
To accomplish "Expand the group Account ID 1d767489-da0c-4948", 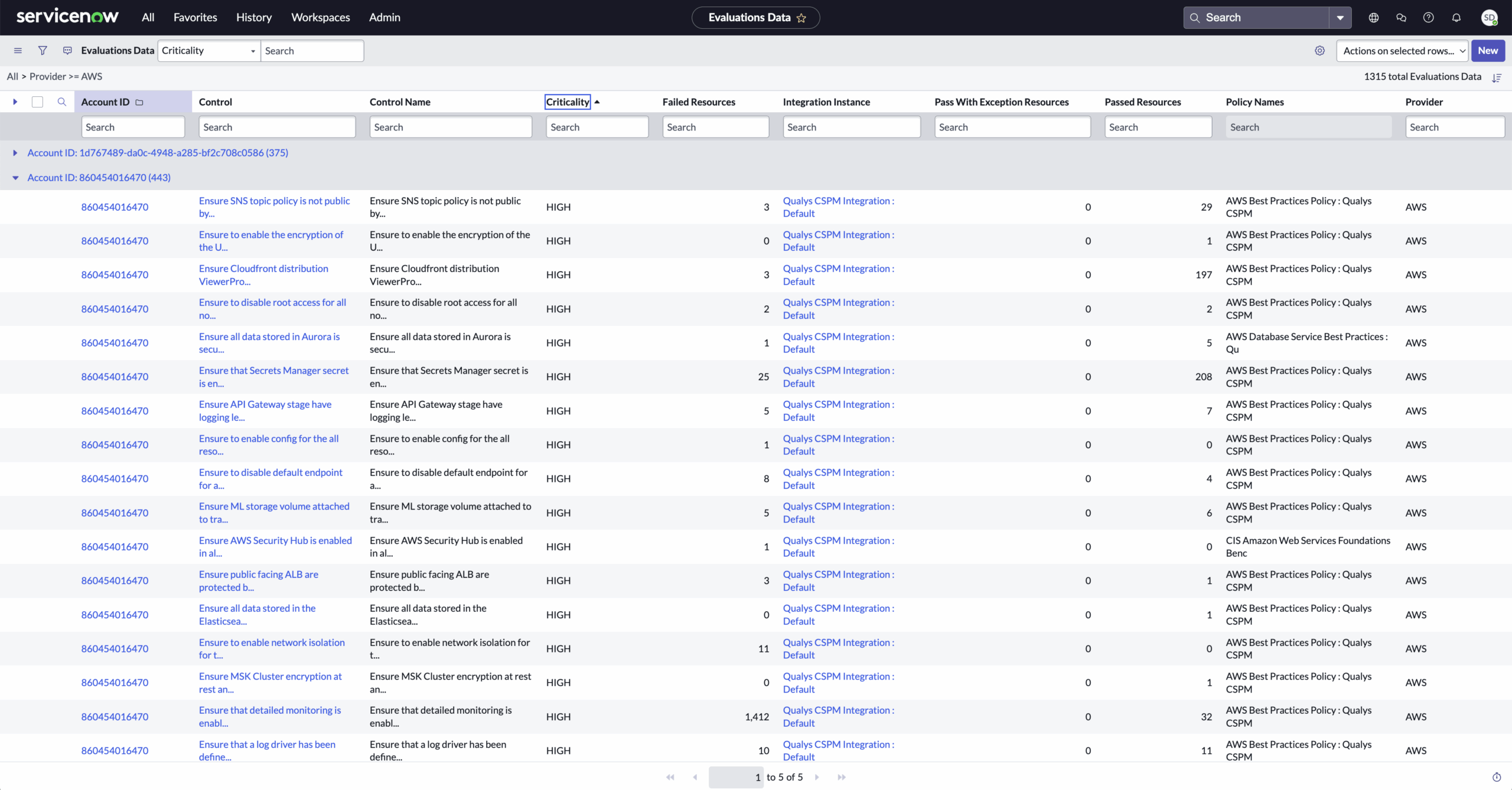I will (x=15, y=152).
